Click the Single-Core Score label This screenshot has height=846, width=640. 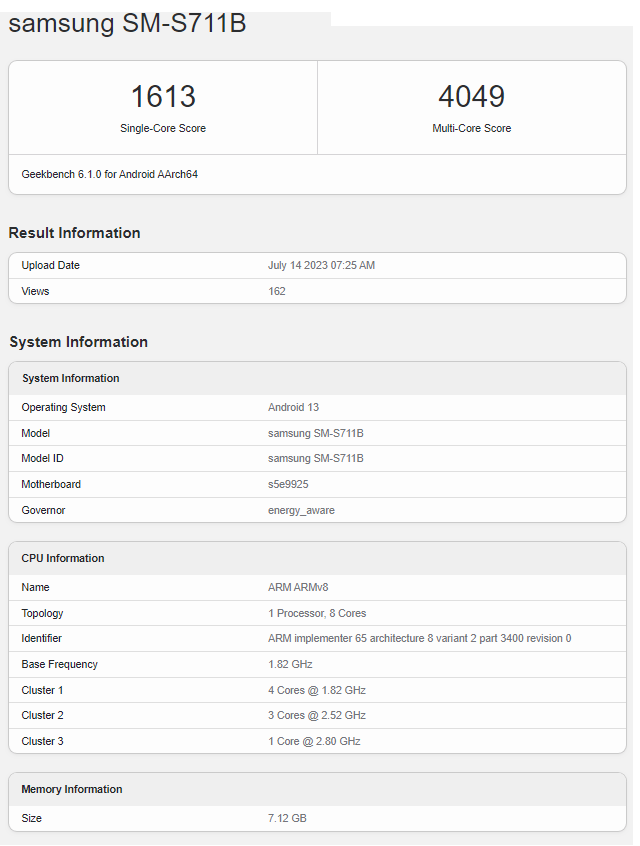[163, 128]
